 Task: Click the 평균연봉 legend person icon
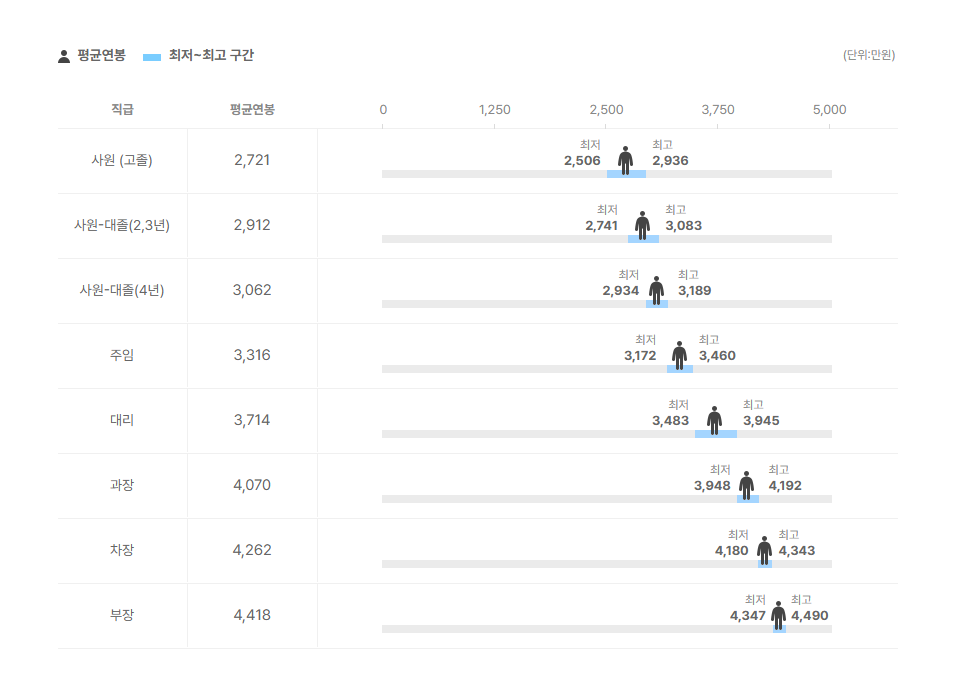(x=64, y=56)
